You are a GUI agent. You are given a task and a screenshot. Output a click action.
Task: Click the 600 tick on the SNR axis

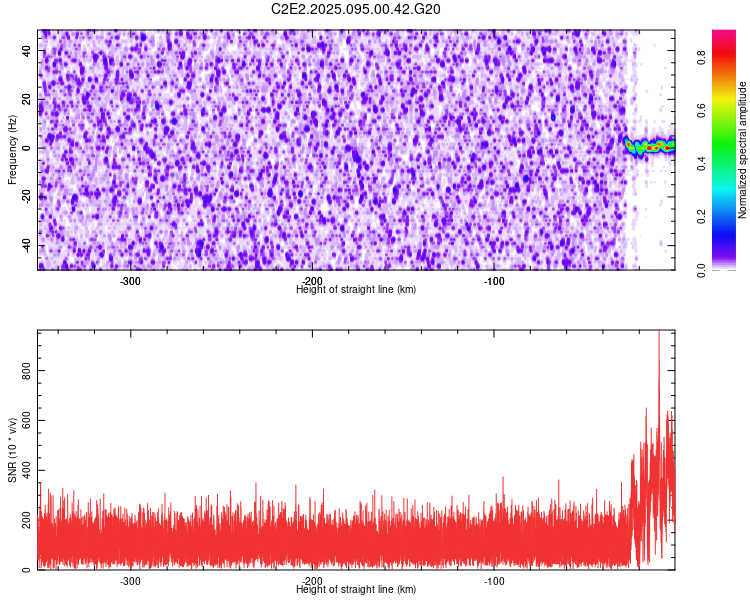[26, 421]
